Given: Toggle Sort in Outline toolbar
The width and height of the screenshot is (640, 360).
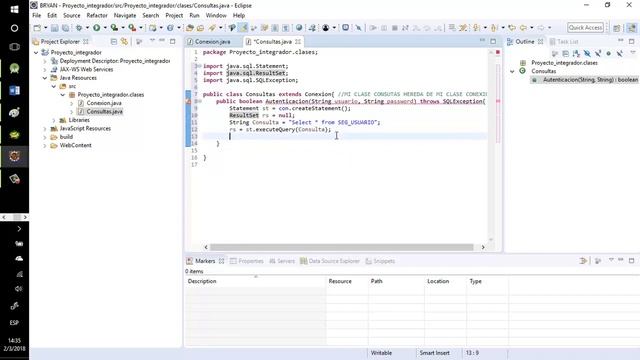Looking at the screenshot, I should click(576, 53).
